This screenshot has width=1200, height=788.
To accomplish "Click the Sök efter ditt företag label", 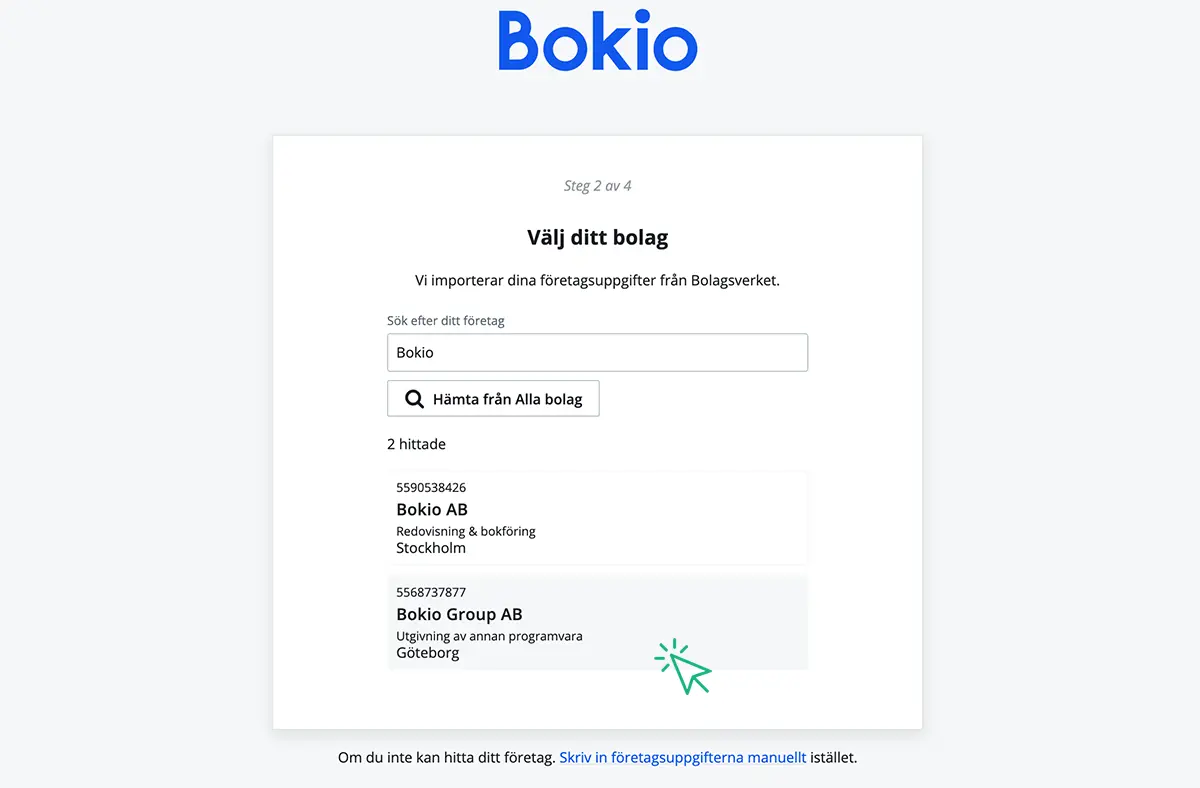I will coord(446,321).
